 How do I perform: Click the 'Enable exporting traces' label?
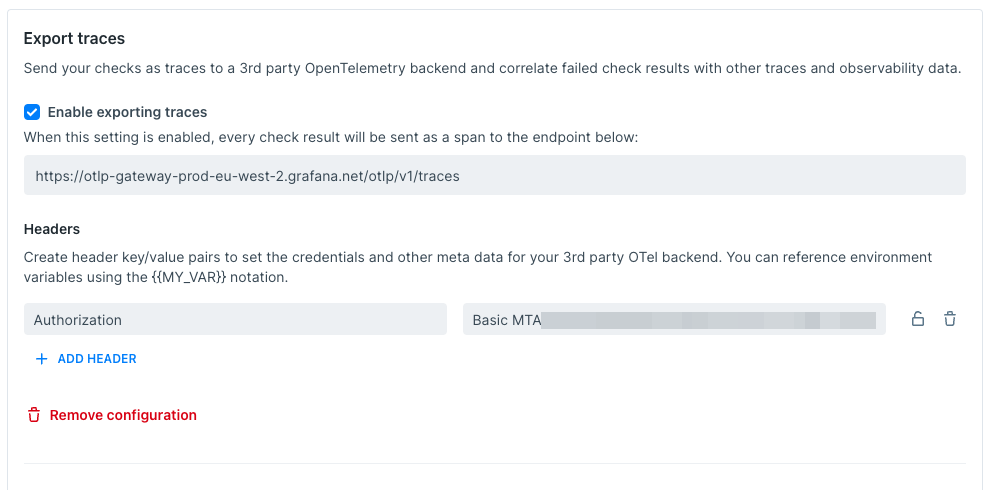coord(127,112)
